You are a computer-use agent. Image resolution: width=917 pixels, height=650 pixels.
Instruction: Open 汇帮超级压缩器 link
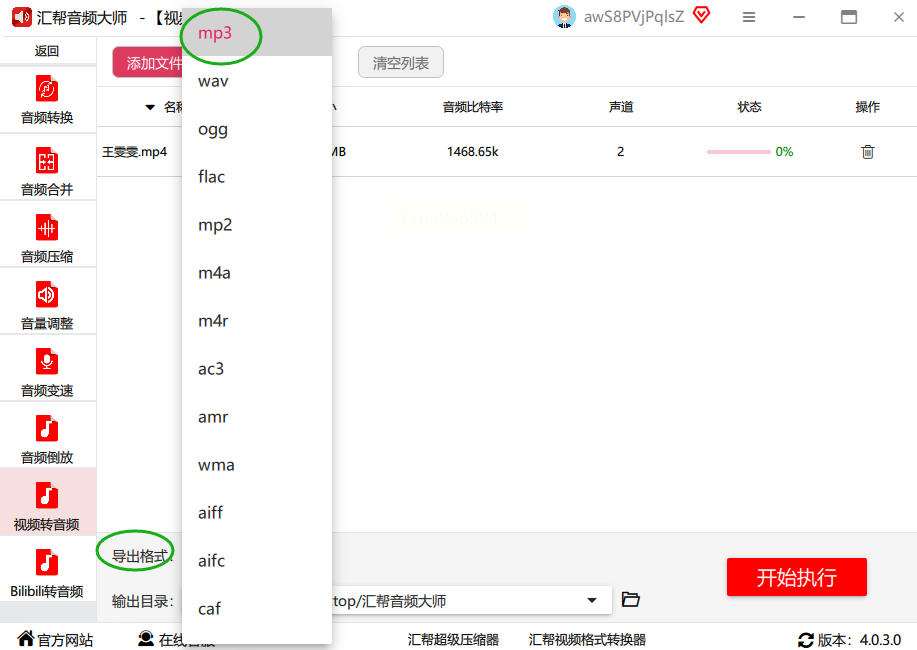click(x=453, y=639)
